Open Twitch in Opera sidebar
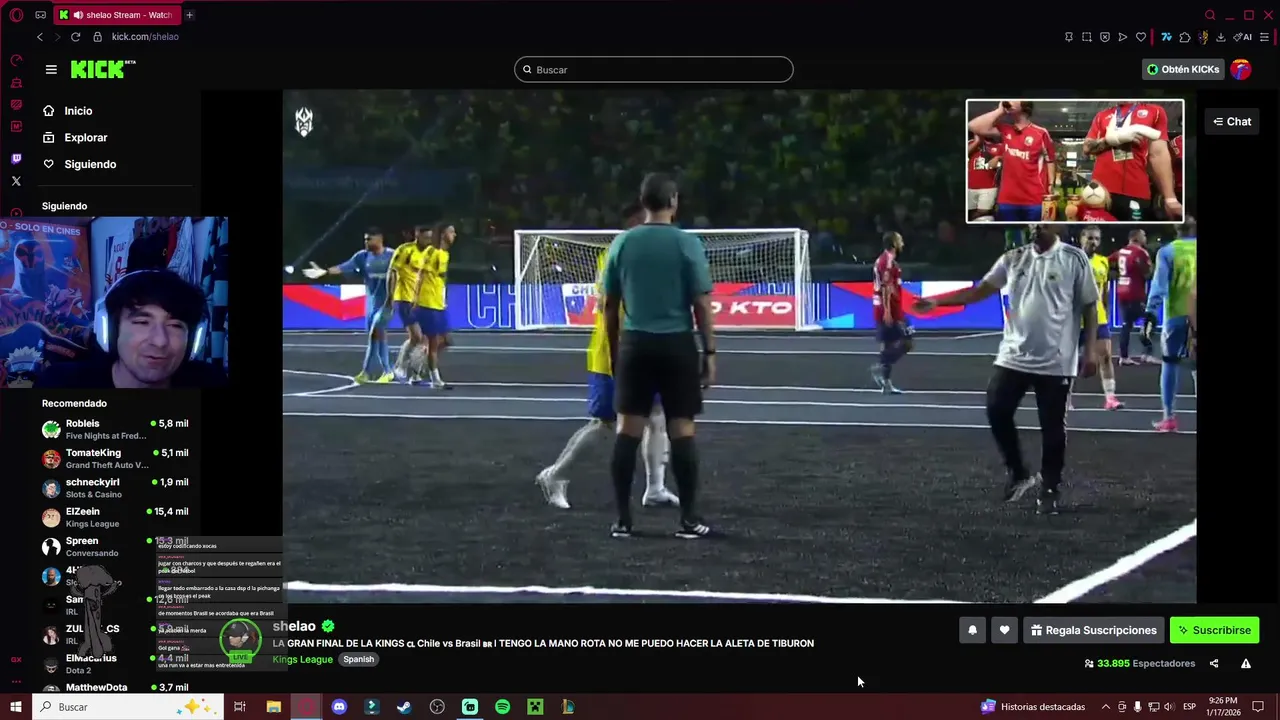Viewport: 1280px width, 720px height. [x=16, y=159]
